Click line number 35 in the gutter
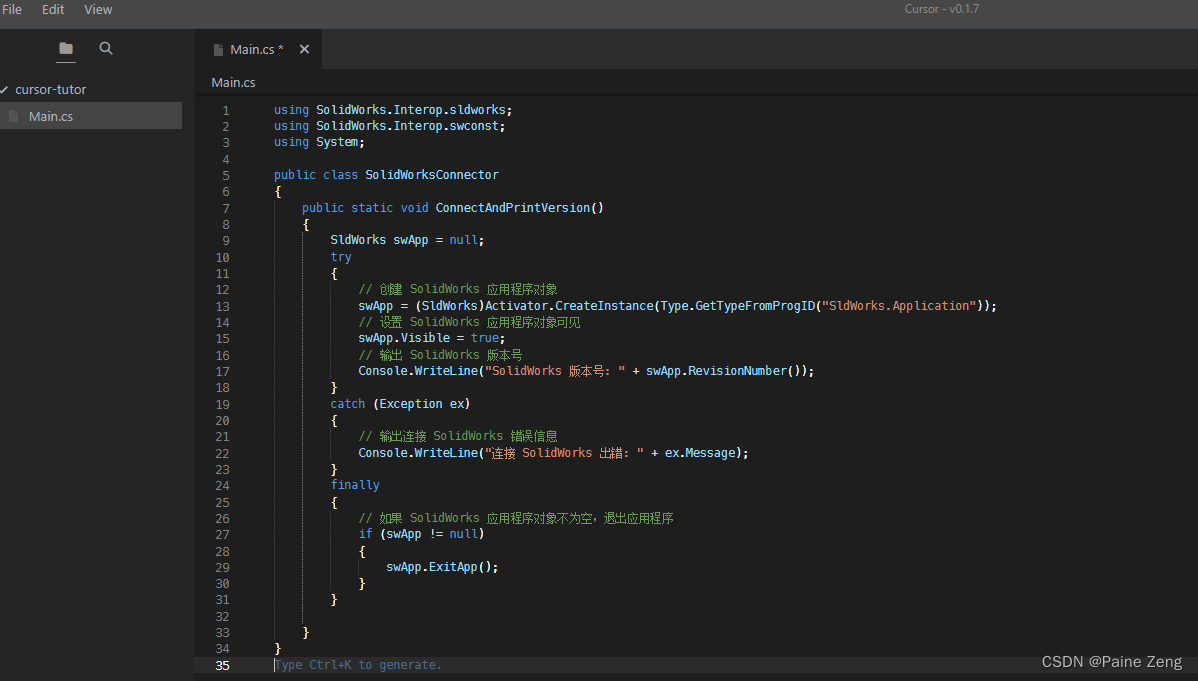 222,666
